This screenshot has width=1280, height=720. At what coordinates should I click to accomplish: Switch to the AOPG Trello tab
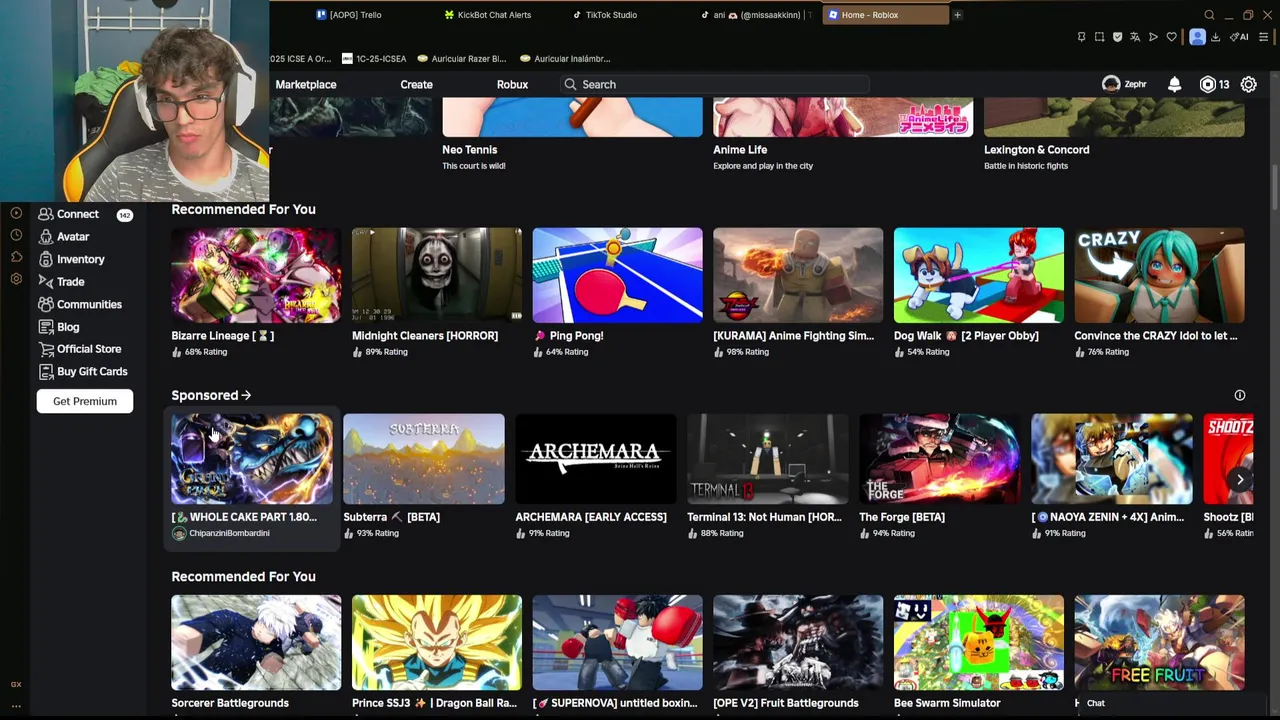(x=349, y=15)
